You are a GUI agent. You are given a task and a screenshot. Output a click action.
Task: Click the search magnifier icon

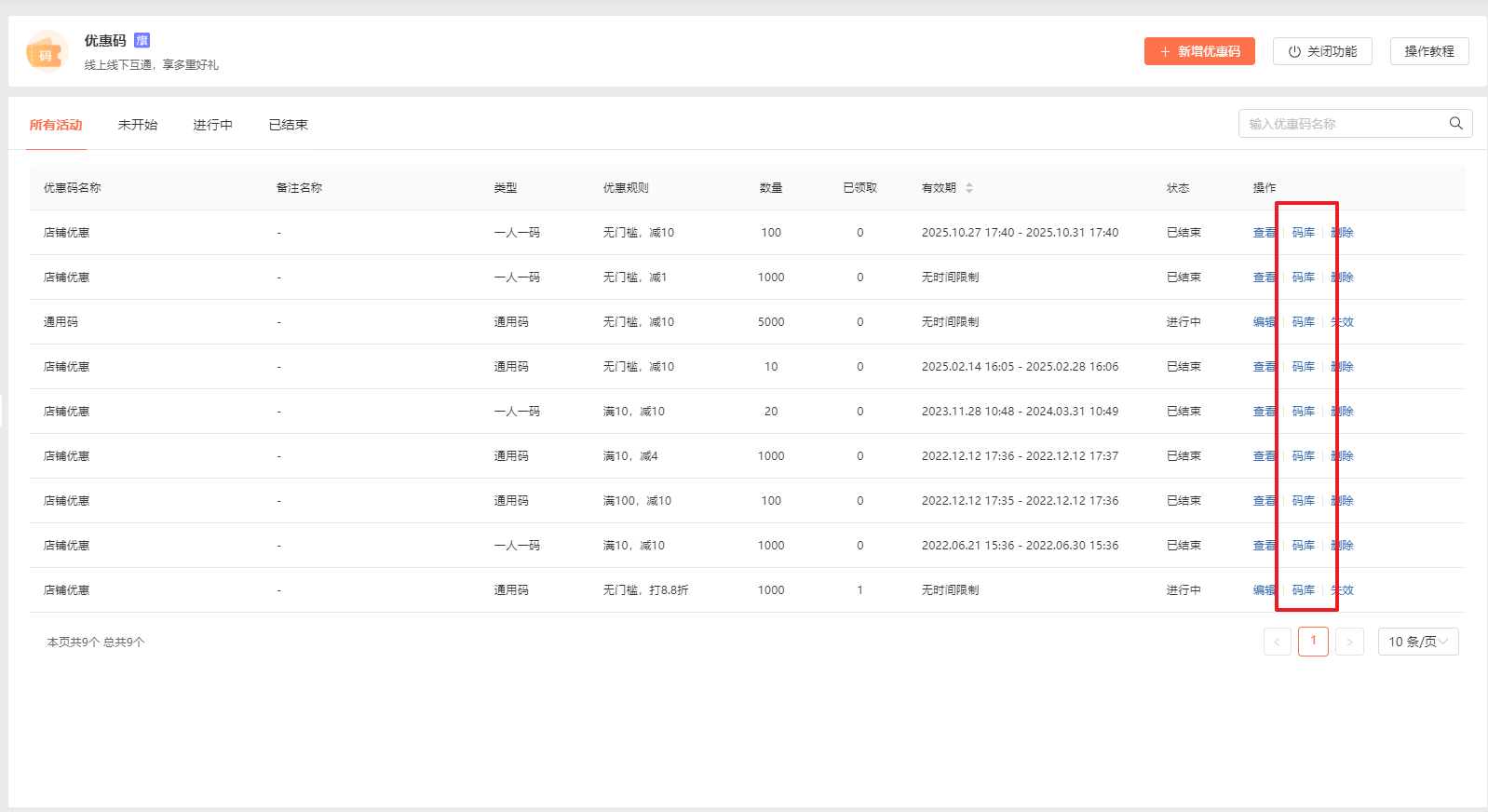(1455, 124)
